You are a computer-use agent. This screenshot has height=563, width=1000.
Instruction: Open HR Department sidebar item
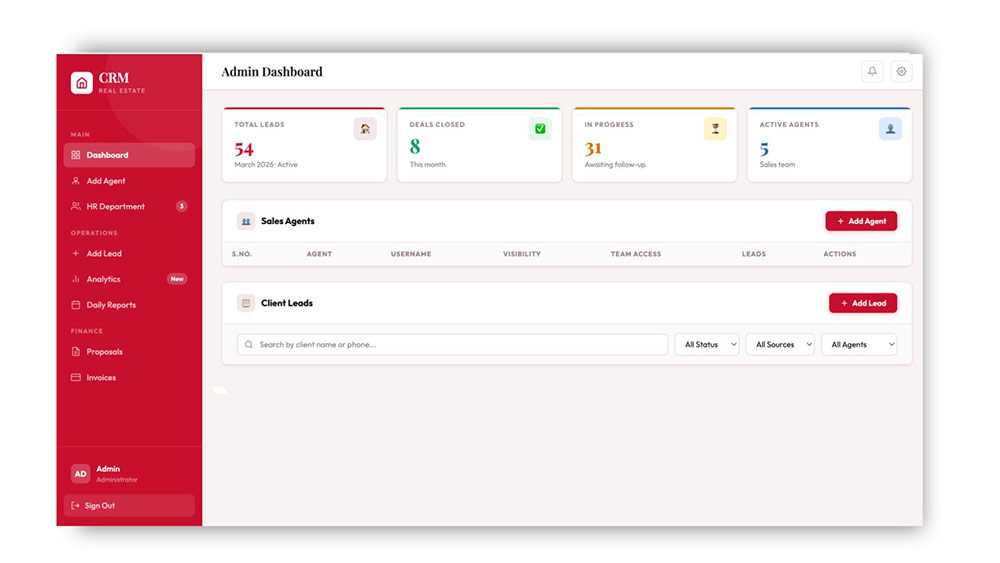coord(129,207)
